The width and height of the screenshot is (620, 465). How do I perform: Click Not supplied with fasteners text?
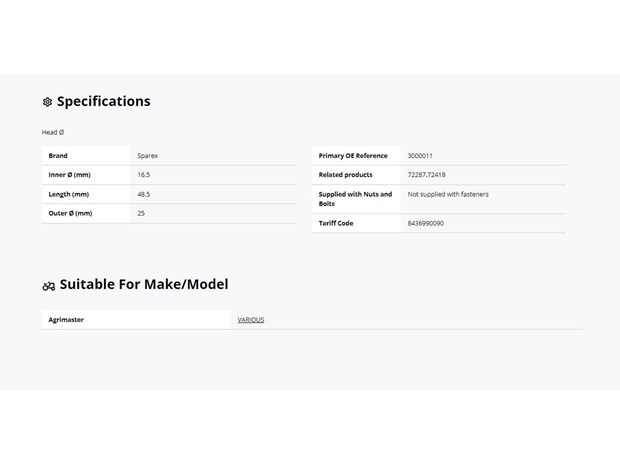pyautogui.click(x=448, y=194)
